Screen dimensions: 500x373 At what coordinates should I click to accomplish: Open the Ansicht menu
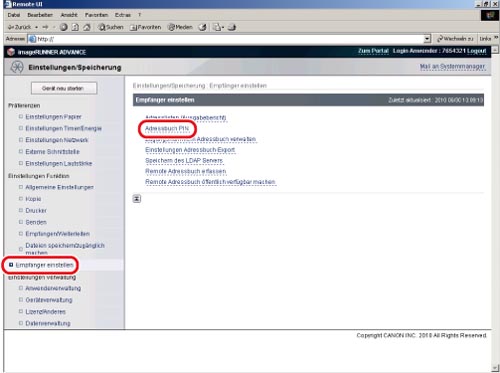point(69,15)
